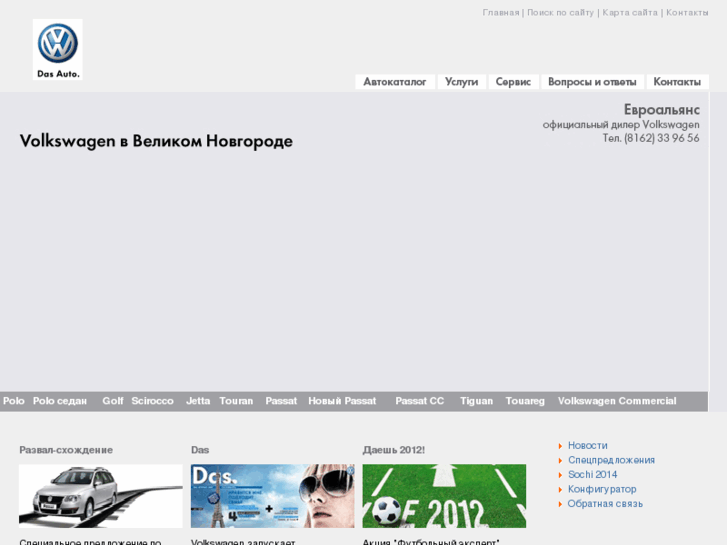
Task: Open the Главная top link
Action: pos(501,13)
